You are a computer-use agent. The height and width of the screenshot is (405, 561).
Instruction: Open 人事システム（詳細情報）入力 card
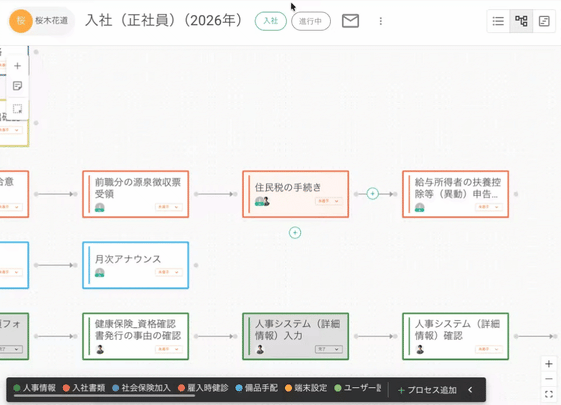pyautogui.click(x=296, y=336)
